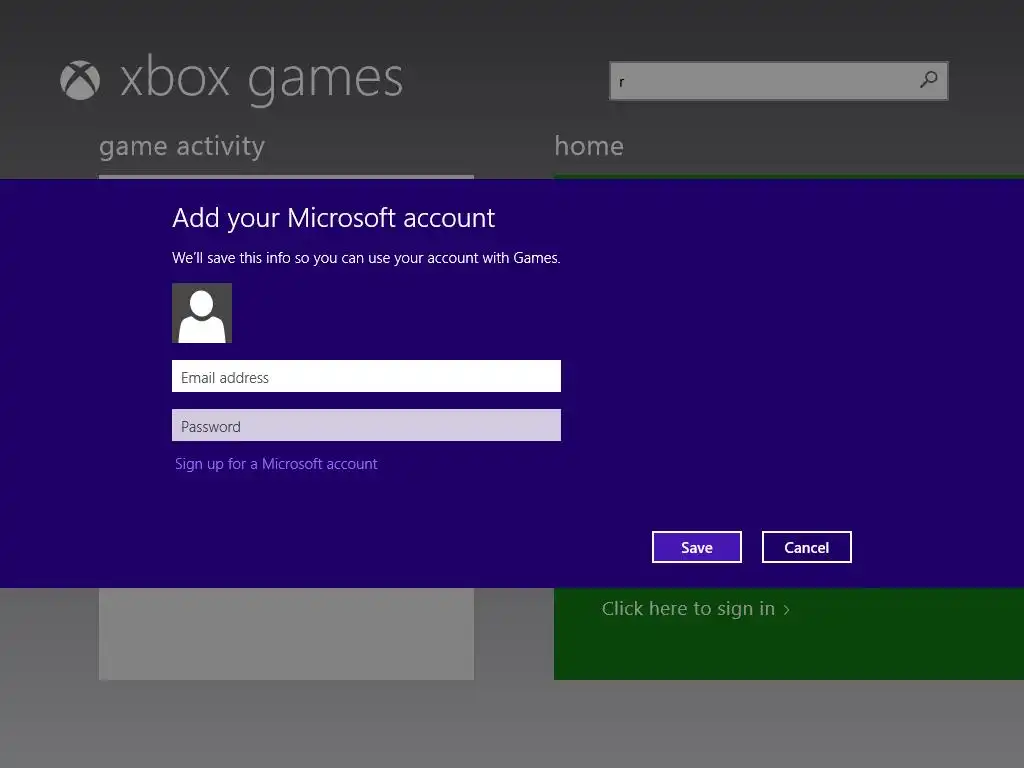Click the gray game activity tile
The image size is (1024, 768).
(x=286, y=633)
